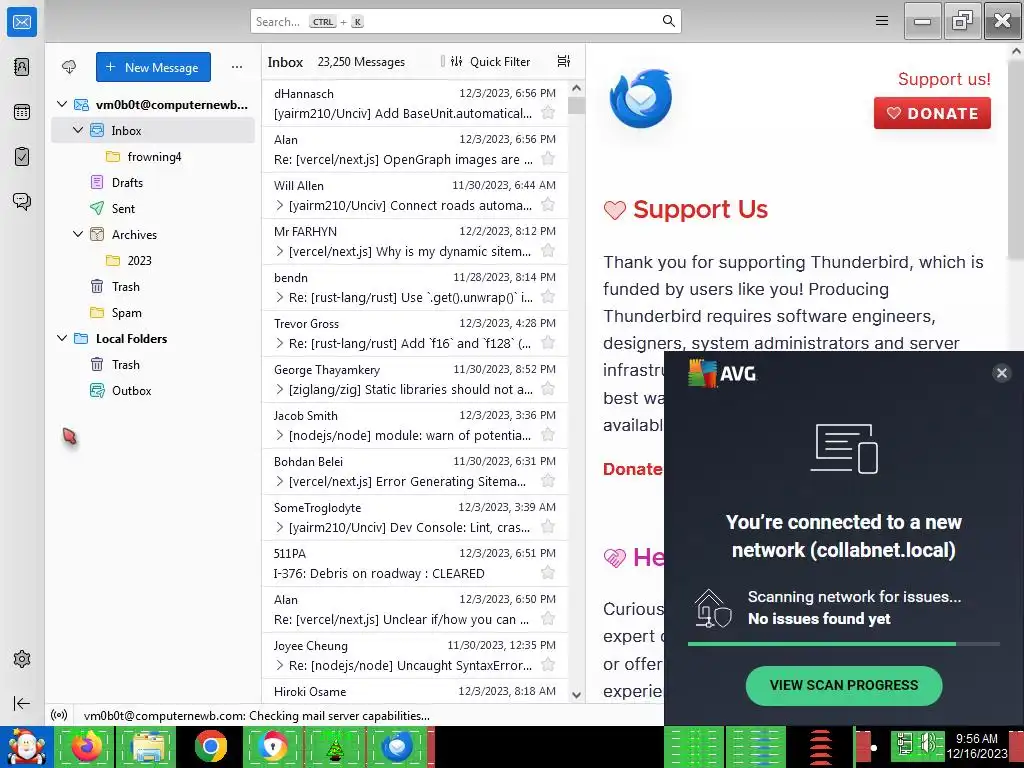Collapse the Inbox folder subtree
The image size is (1024, 768).
[78, 130]
